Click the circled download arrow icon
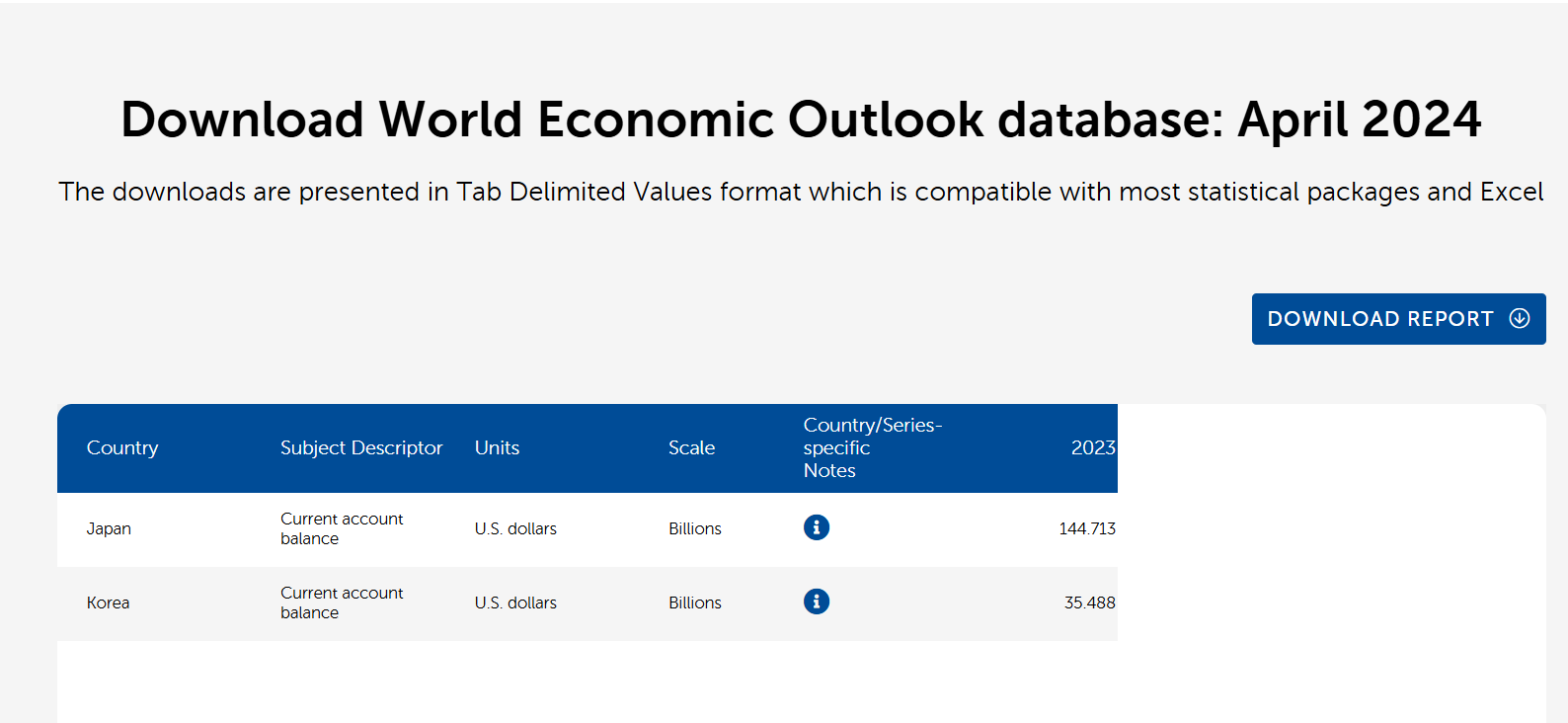 (x=1520, y=318)
